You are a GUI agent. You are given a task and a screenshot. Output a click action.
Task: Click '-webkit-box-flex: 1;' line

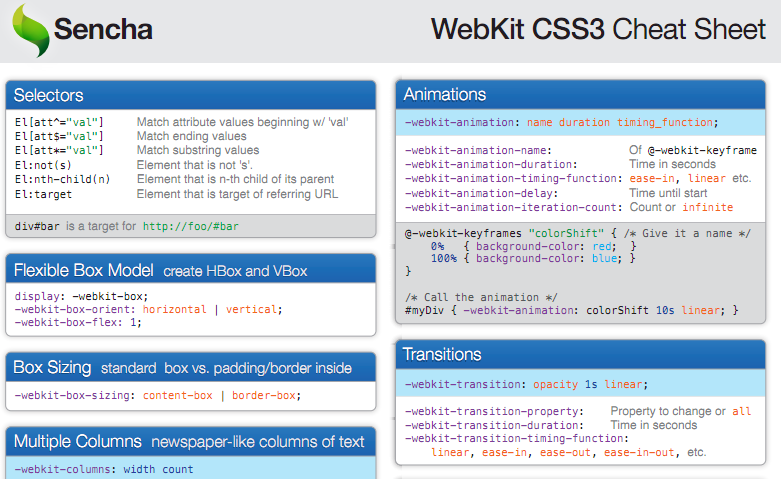[x=78, y=322]
